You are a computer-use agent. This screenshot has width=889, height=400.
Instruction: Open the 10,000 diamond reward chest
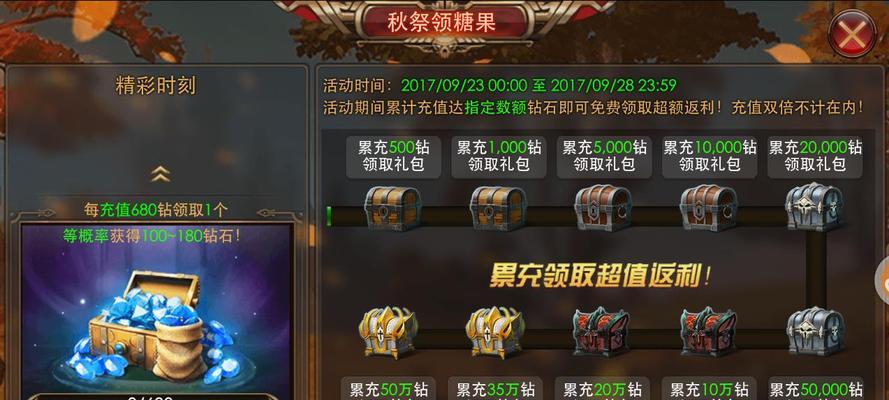(x=709, y=207)
